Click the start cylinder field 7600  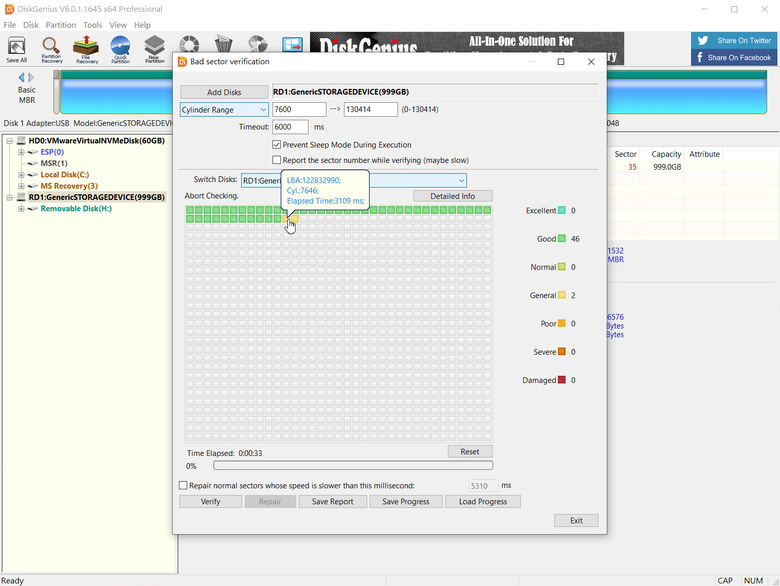tap(299, 109)
